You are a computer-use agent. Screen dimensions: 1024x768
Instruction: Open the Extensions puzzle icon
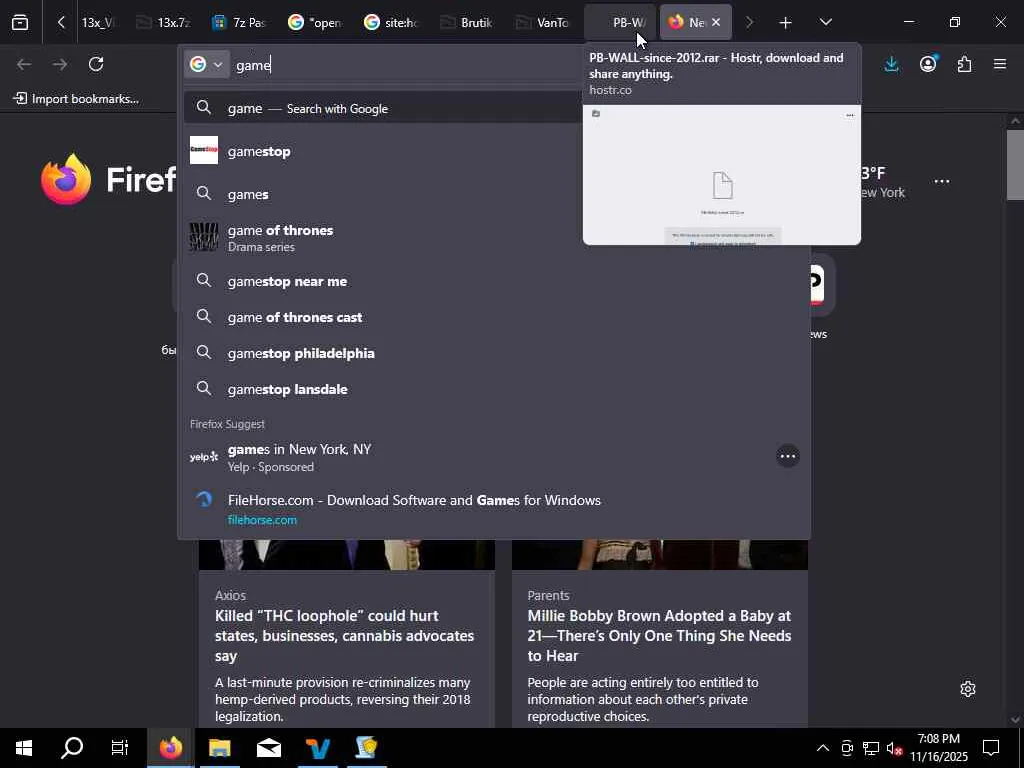point(964,64)
